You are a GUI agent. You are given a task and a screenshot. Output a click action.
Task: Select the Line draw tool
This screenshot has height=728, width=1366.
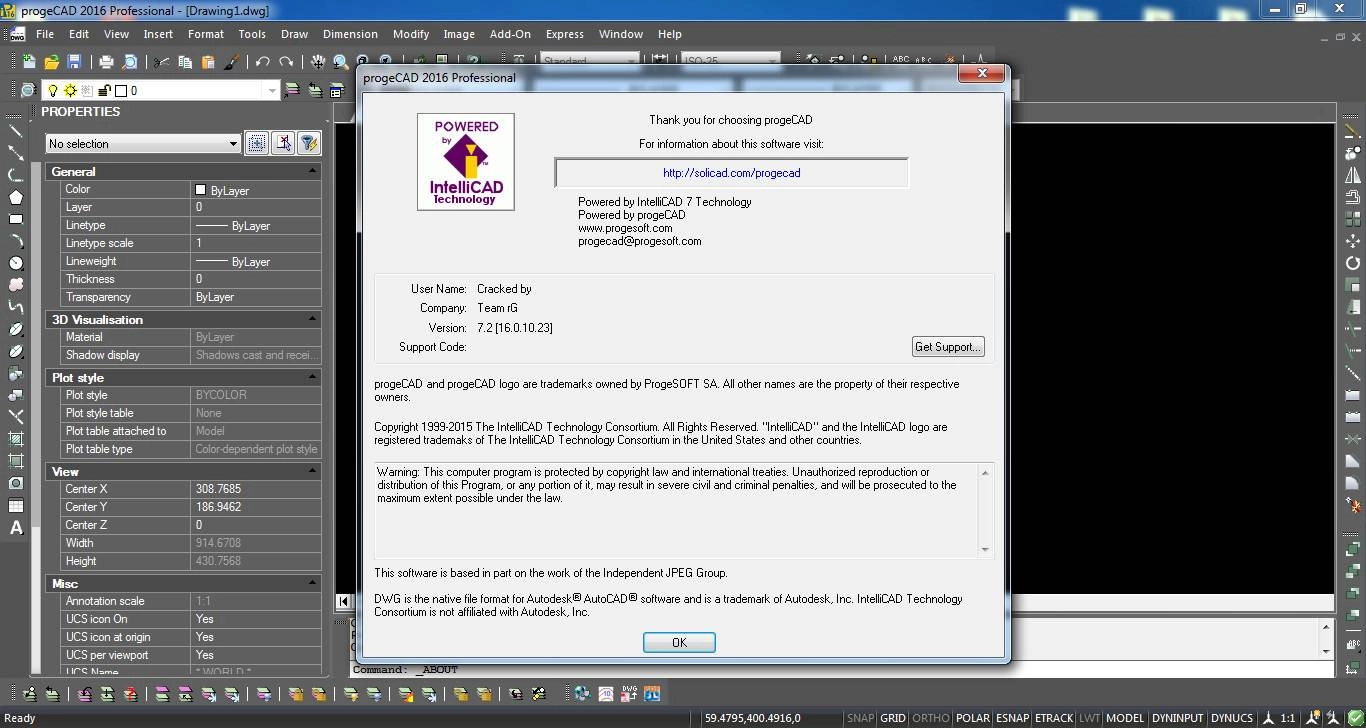[16, 130]
